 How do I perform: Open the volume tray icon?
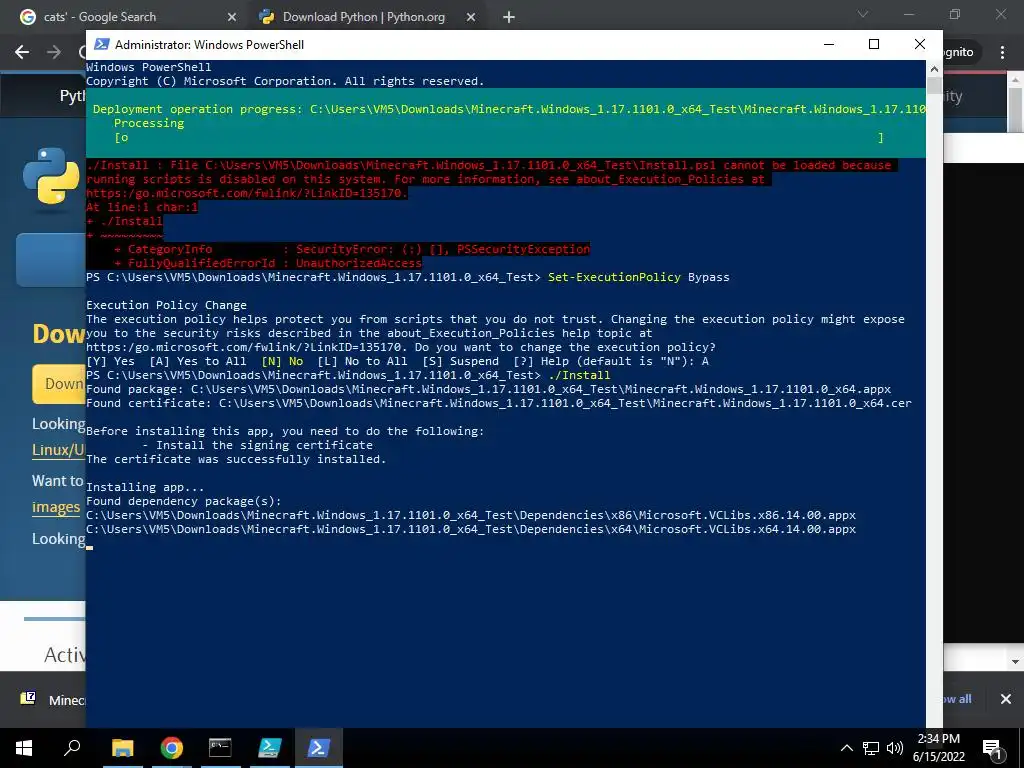tap(895, 748)
